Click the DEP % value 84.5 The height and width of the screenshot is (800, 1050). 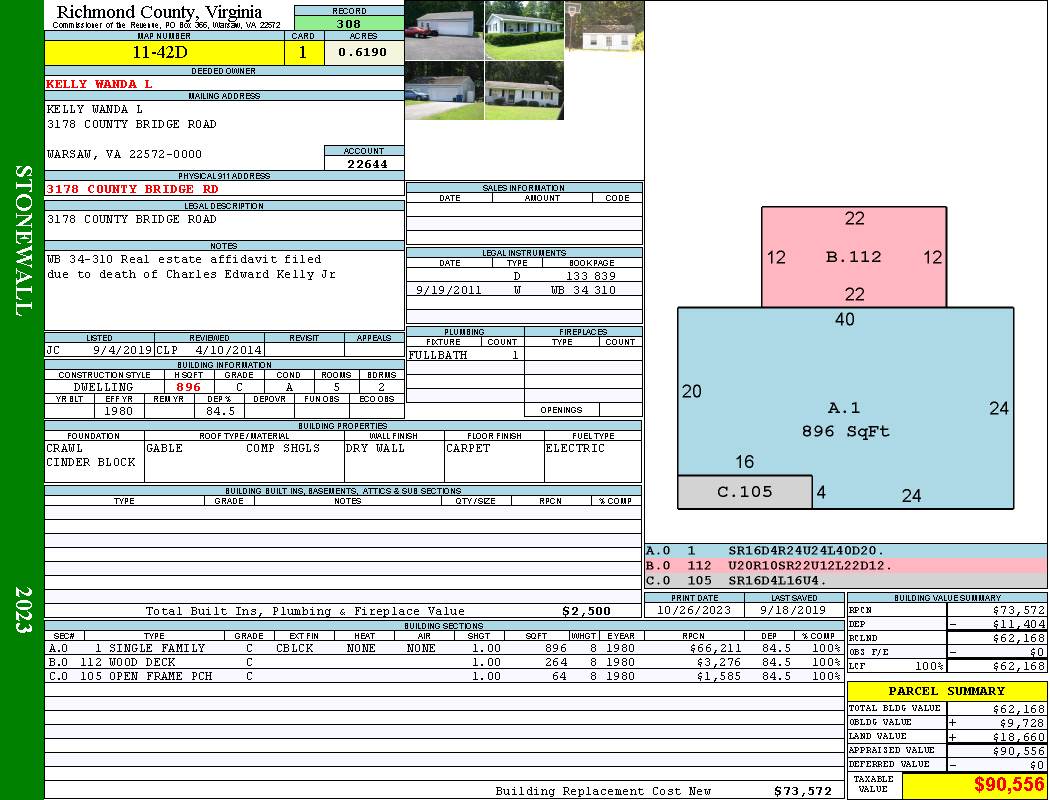click(220, 411)
